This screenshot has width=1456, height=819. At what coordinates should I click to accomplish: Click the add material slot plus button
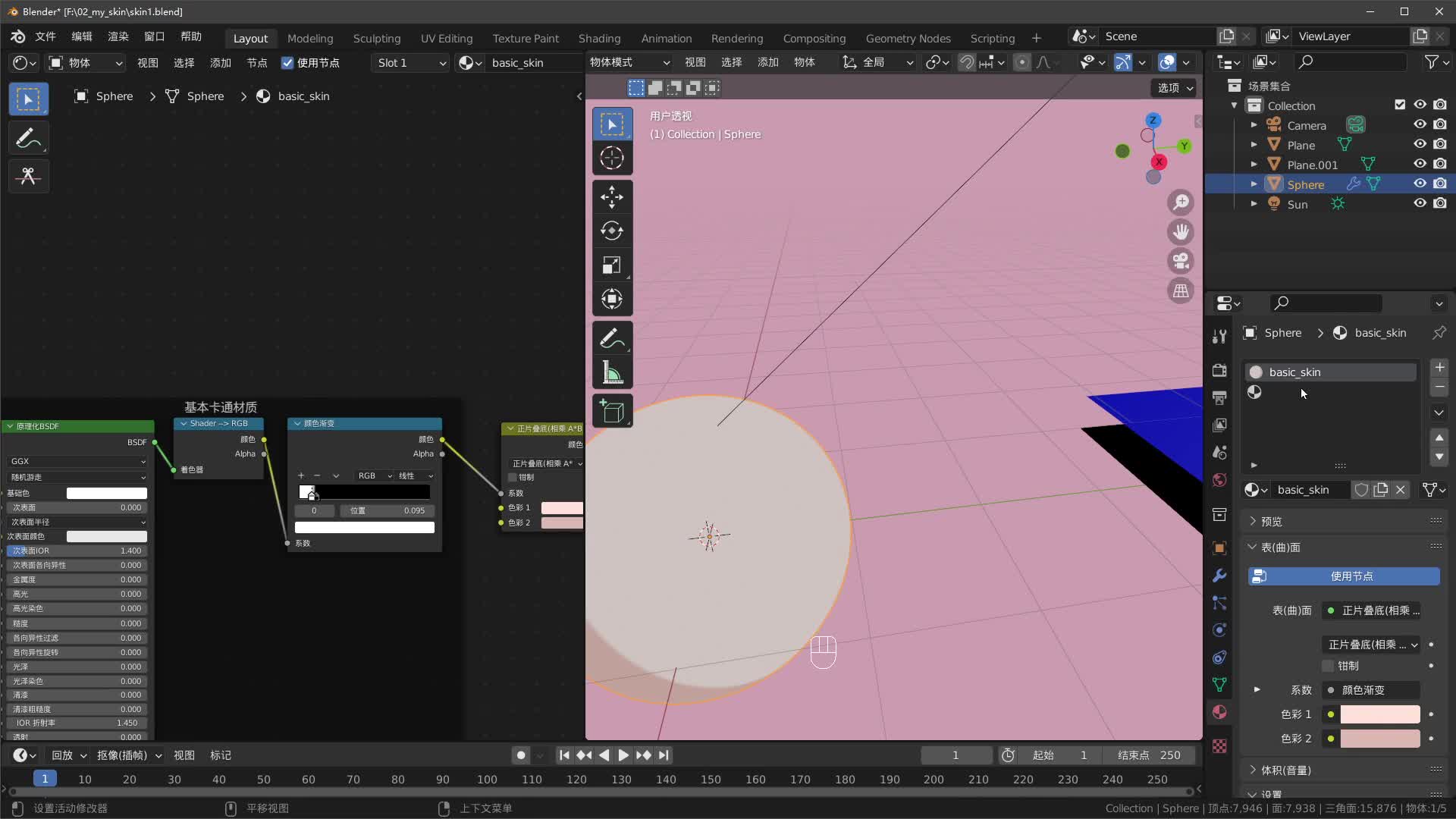[1439, 368]
